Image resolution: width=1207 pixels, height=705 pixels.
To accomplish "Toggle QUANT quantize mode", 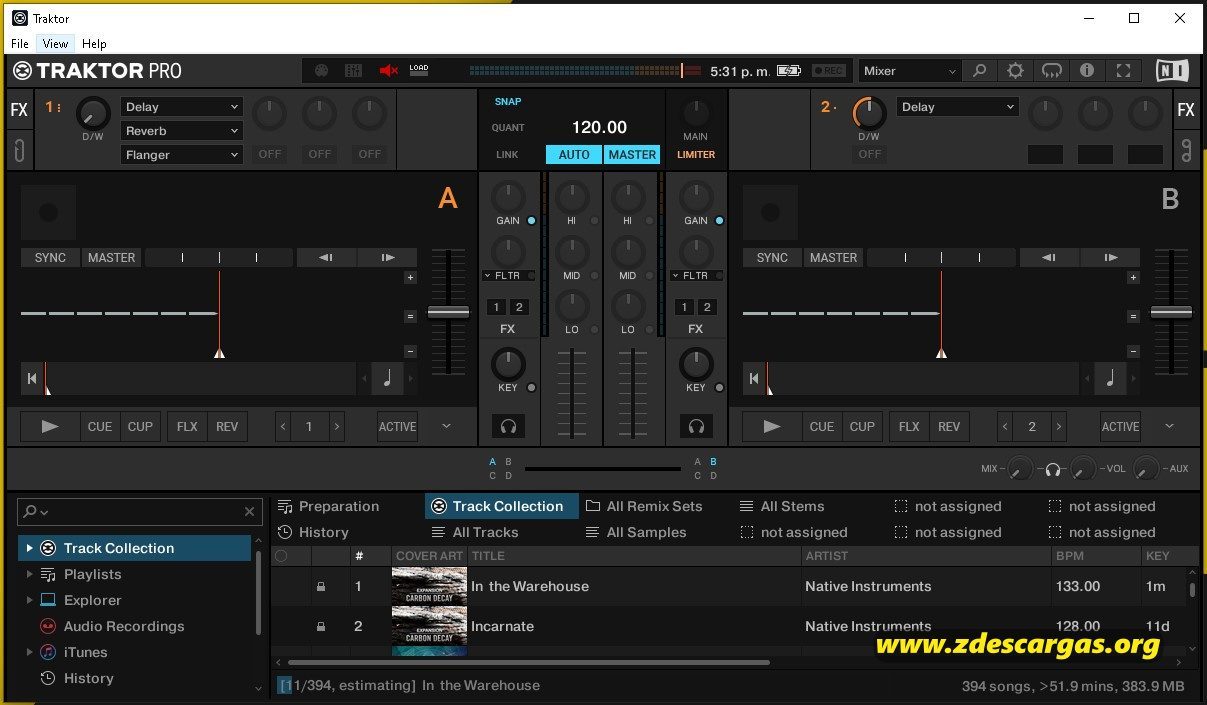I will (x=508, y=128).
